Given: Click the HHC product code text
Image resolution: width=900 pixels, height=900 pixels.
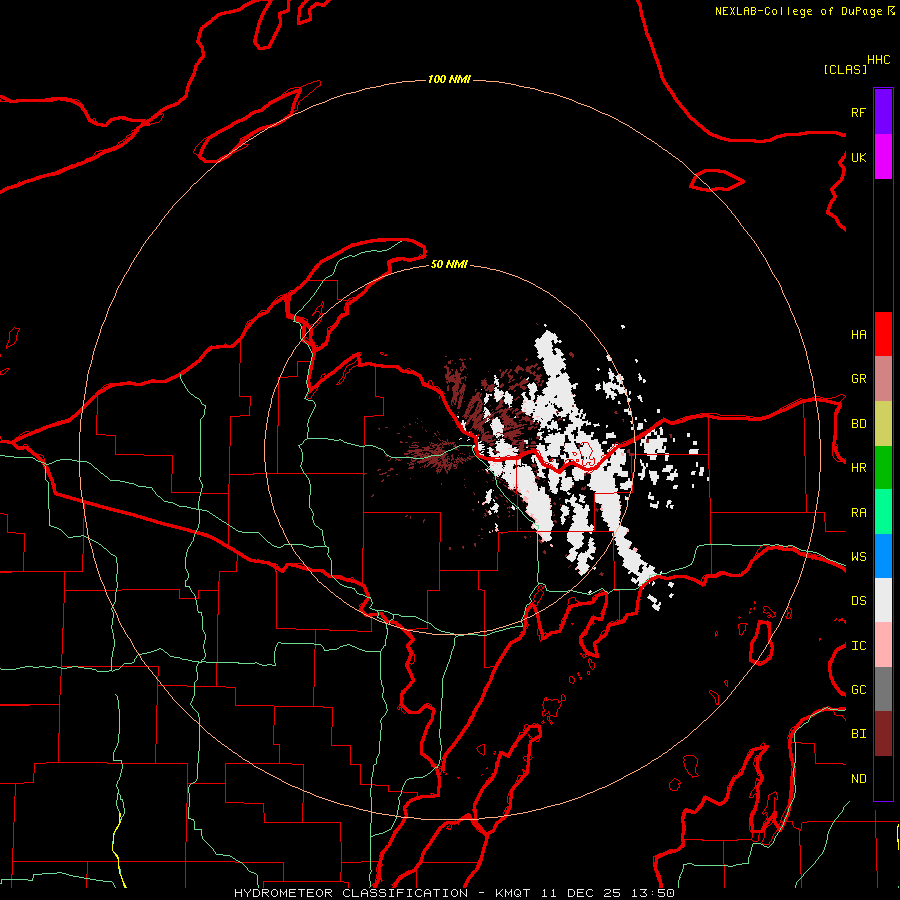Looking at the screenshot, I should [879, 60].
